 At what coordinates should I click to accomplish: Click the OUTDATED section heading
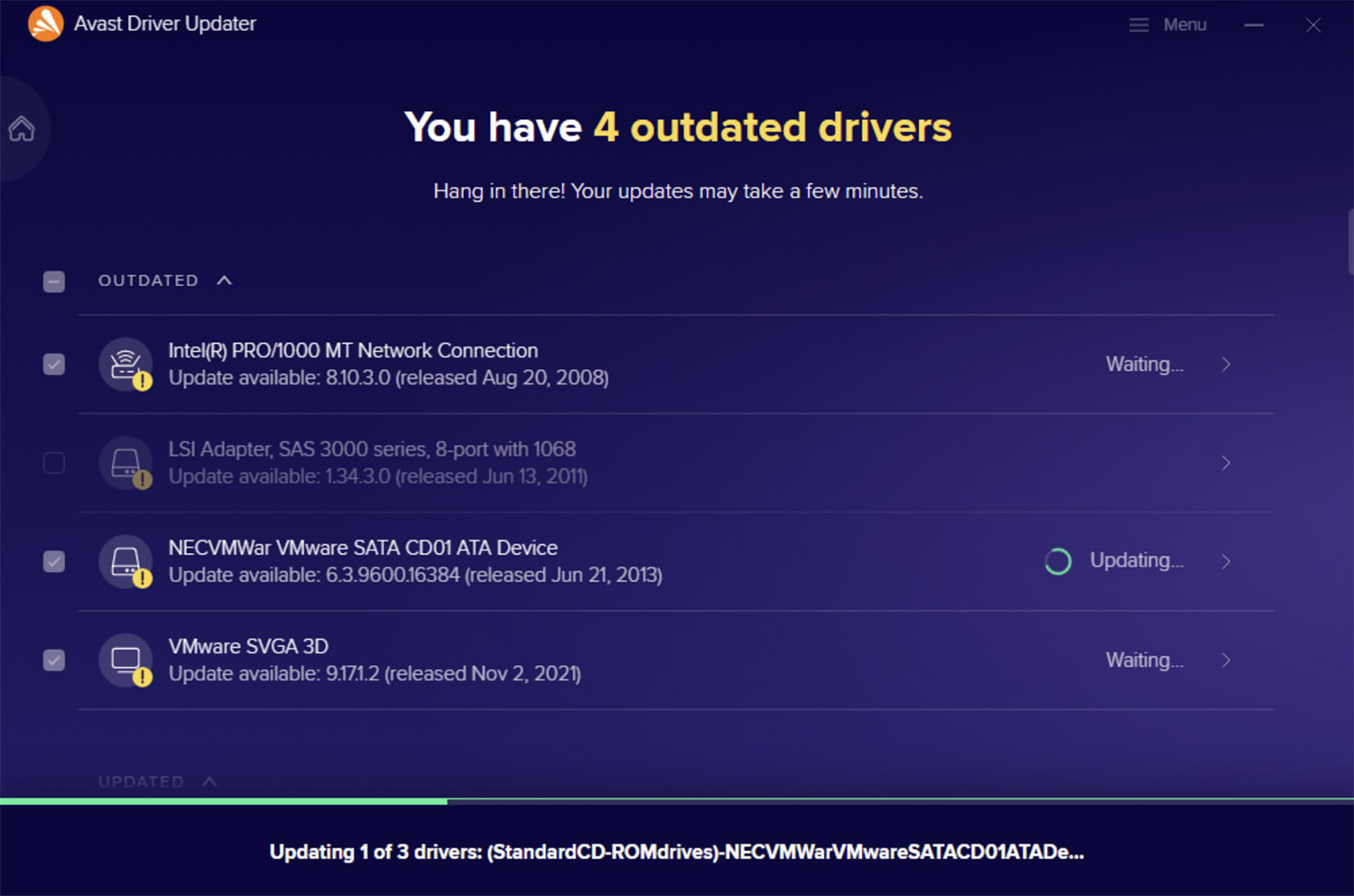tap(148, 281)
